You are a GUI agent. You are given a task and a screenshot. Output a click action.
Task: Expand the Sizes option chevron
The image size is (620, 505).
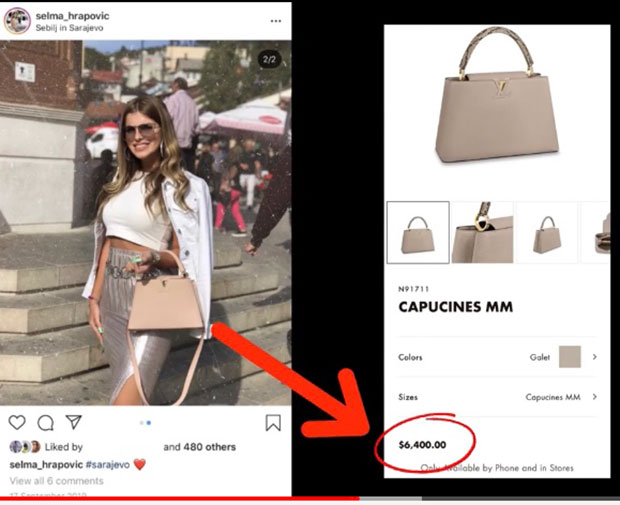(594, 397)
